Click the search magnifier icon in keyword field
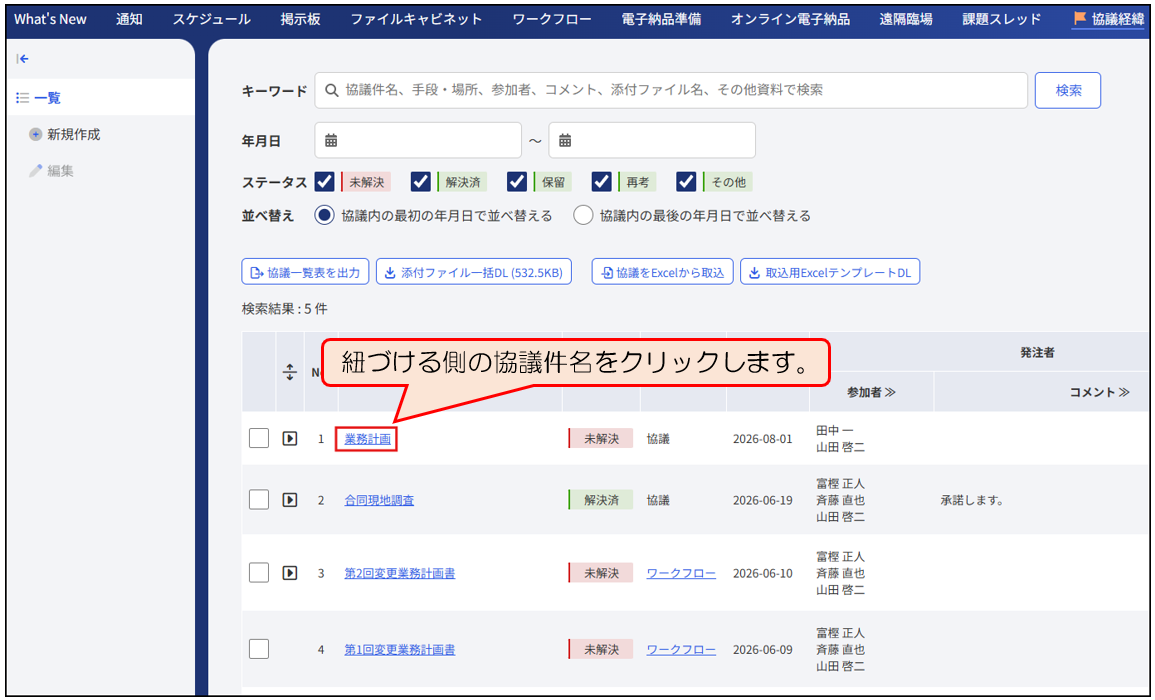The height and width of the screenshot is (700, 1155). 331,90
